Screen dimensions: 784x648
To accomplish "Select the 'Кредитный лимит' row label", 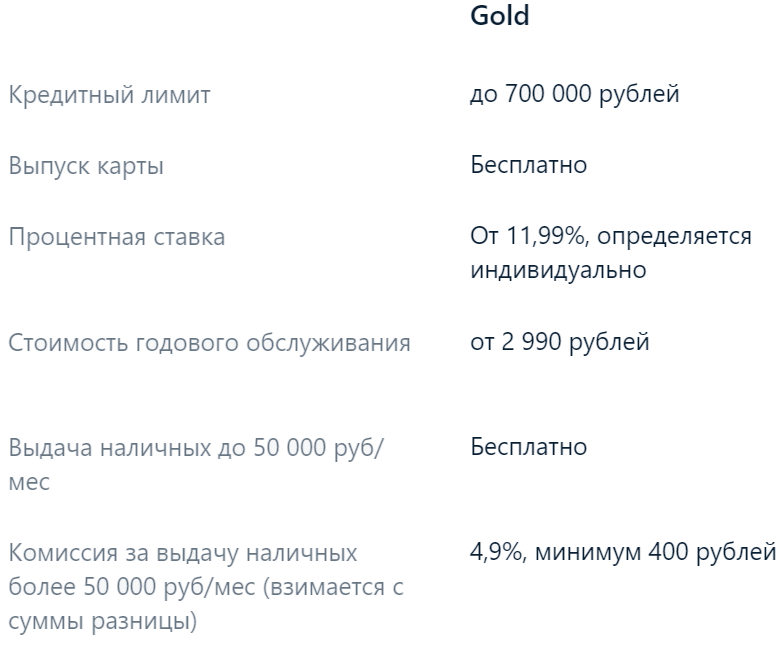I will [x=110, y=95].
